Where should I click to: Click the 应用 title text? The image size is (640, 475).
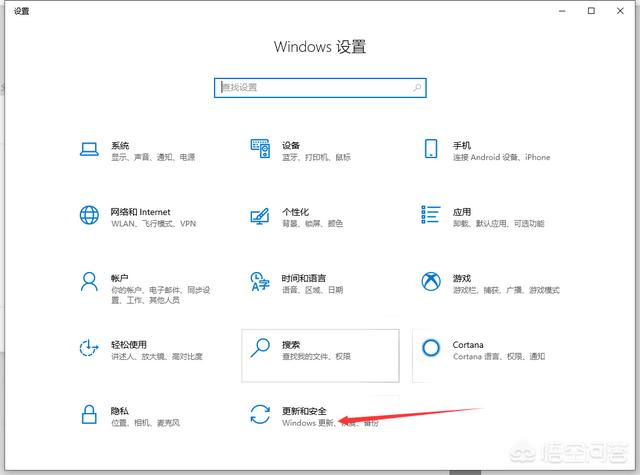(x=462, y=212)
